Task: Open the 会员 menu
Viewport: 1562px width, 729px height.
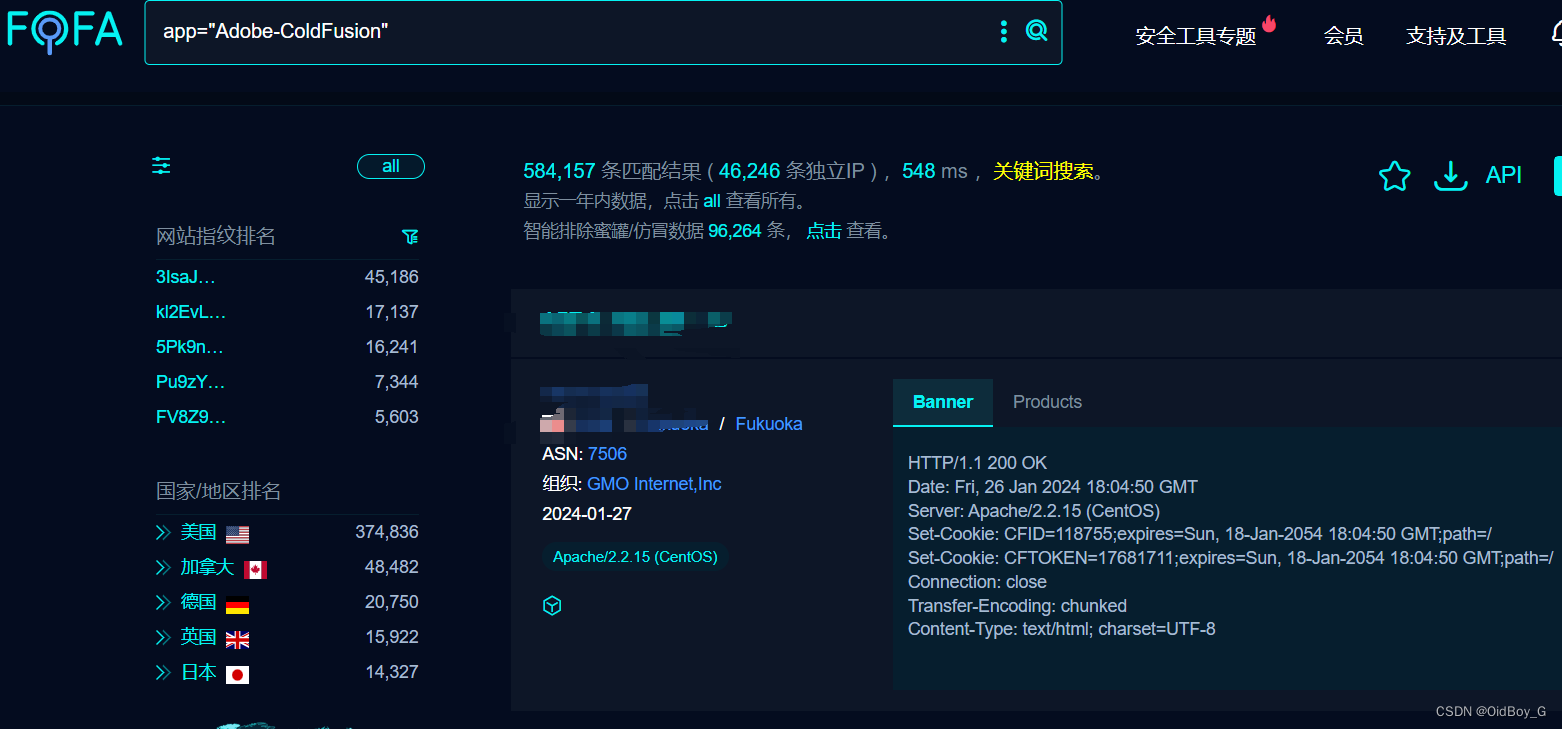Action: (x=1343, y=37)
